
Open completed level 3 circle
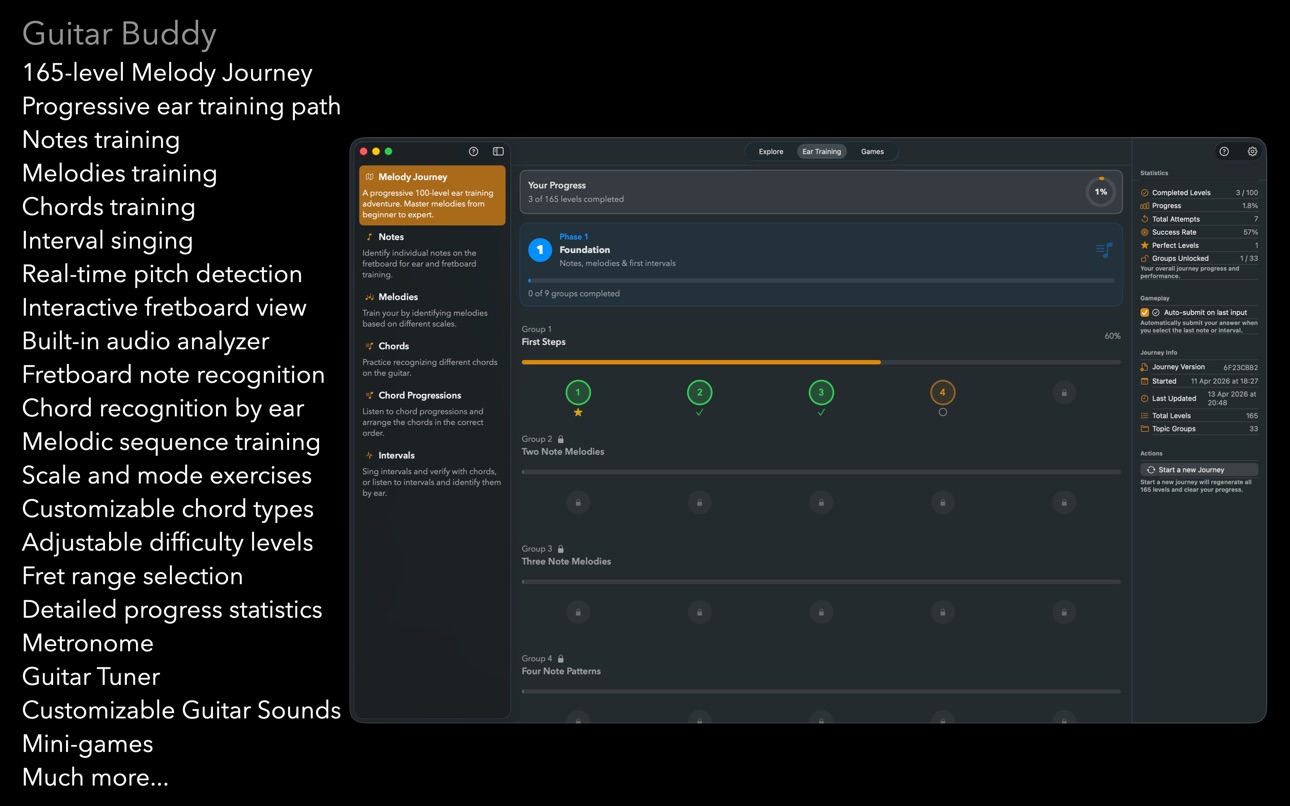pos(821,393)
